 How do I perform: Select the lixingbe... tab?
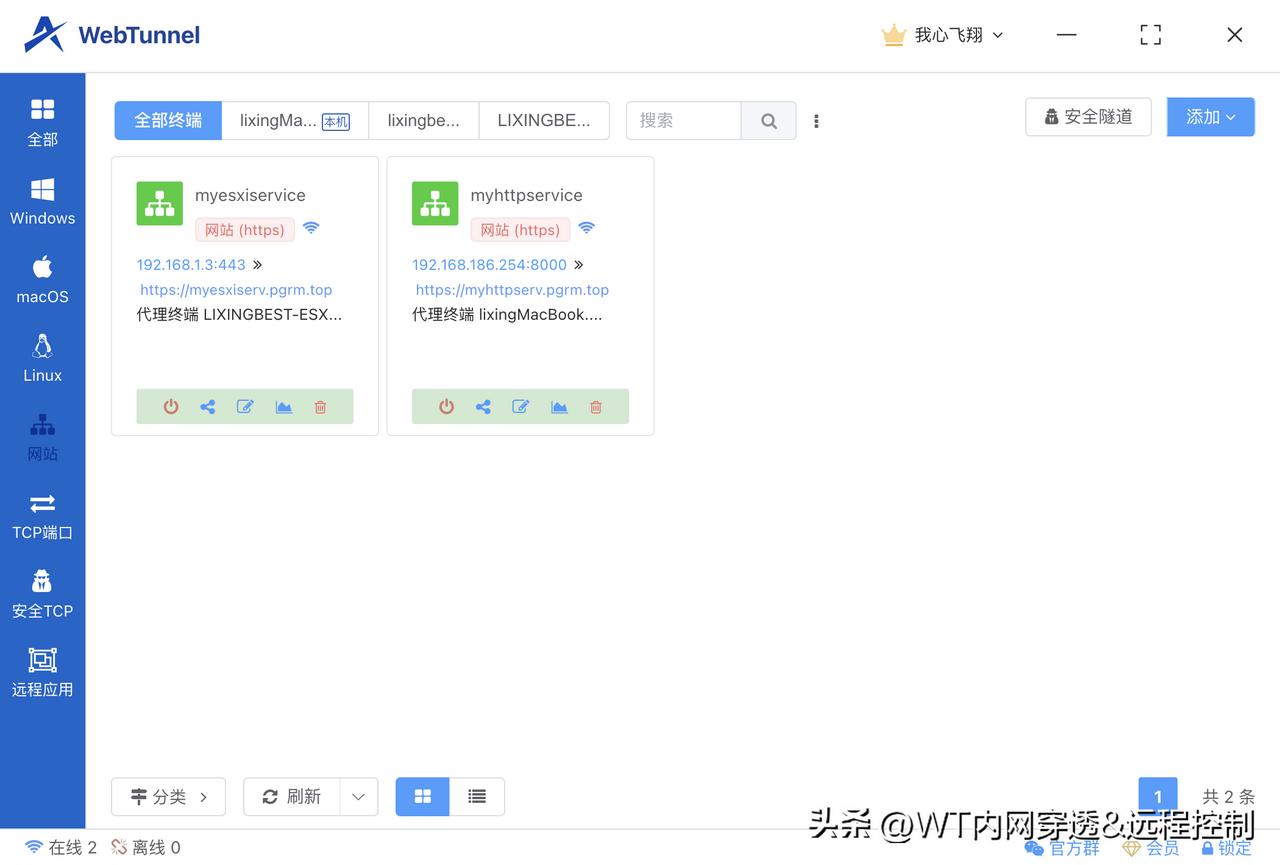tap(424, 121)
